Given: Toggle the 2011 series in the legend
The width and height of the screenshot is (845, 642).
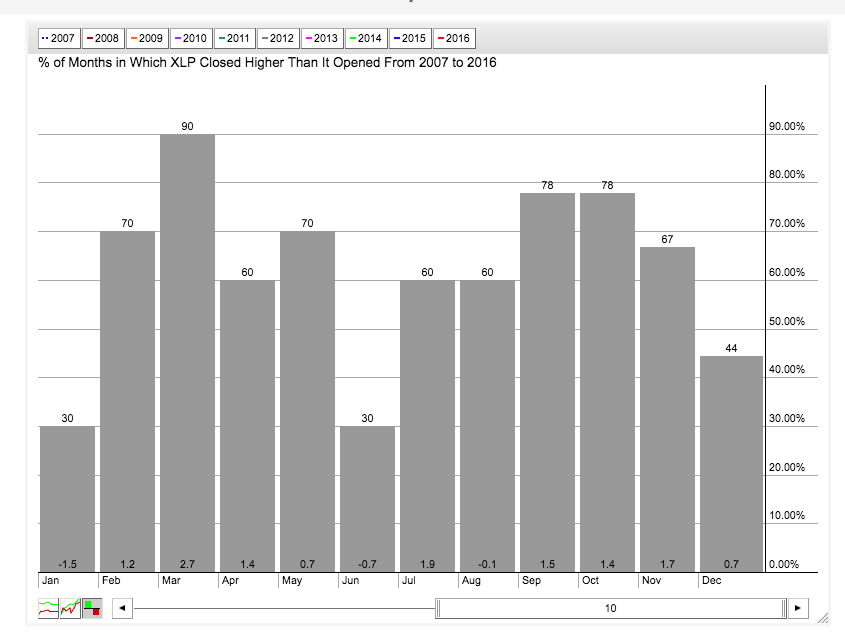Looking at the screenshot, I should [x=235, y=38].
